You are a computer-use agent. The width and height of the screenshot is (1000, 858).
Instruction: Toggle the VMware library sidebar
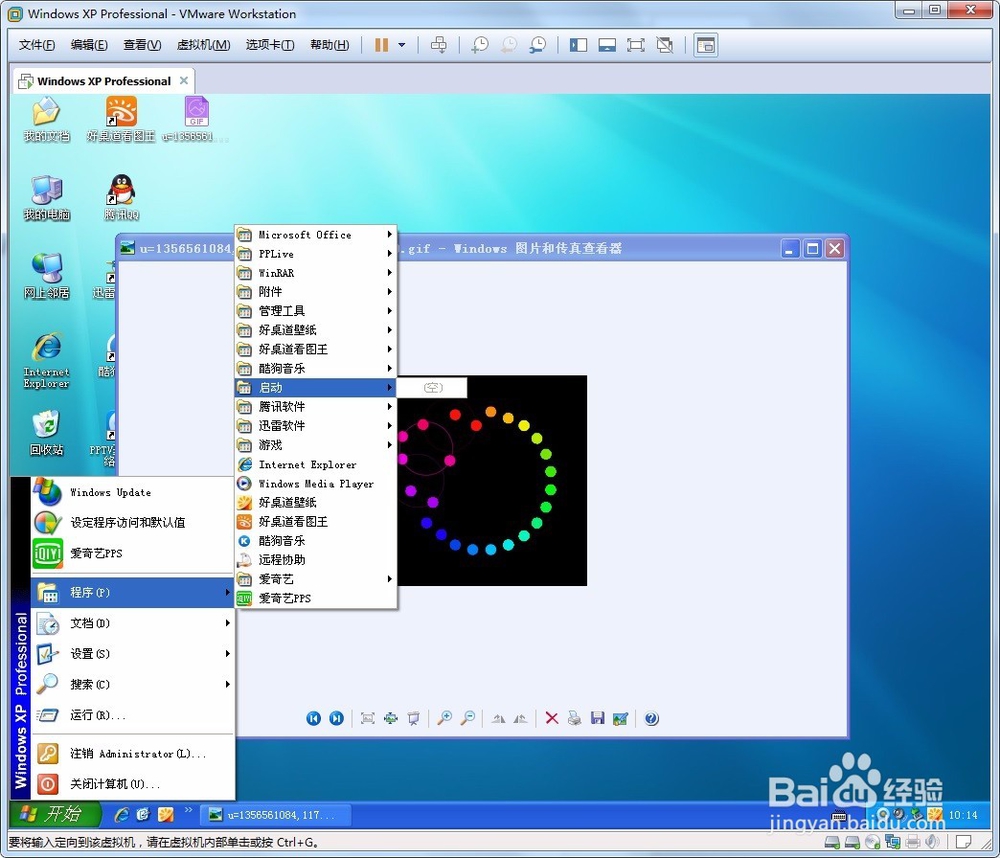coord(578,45)
